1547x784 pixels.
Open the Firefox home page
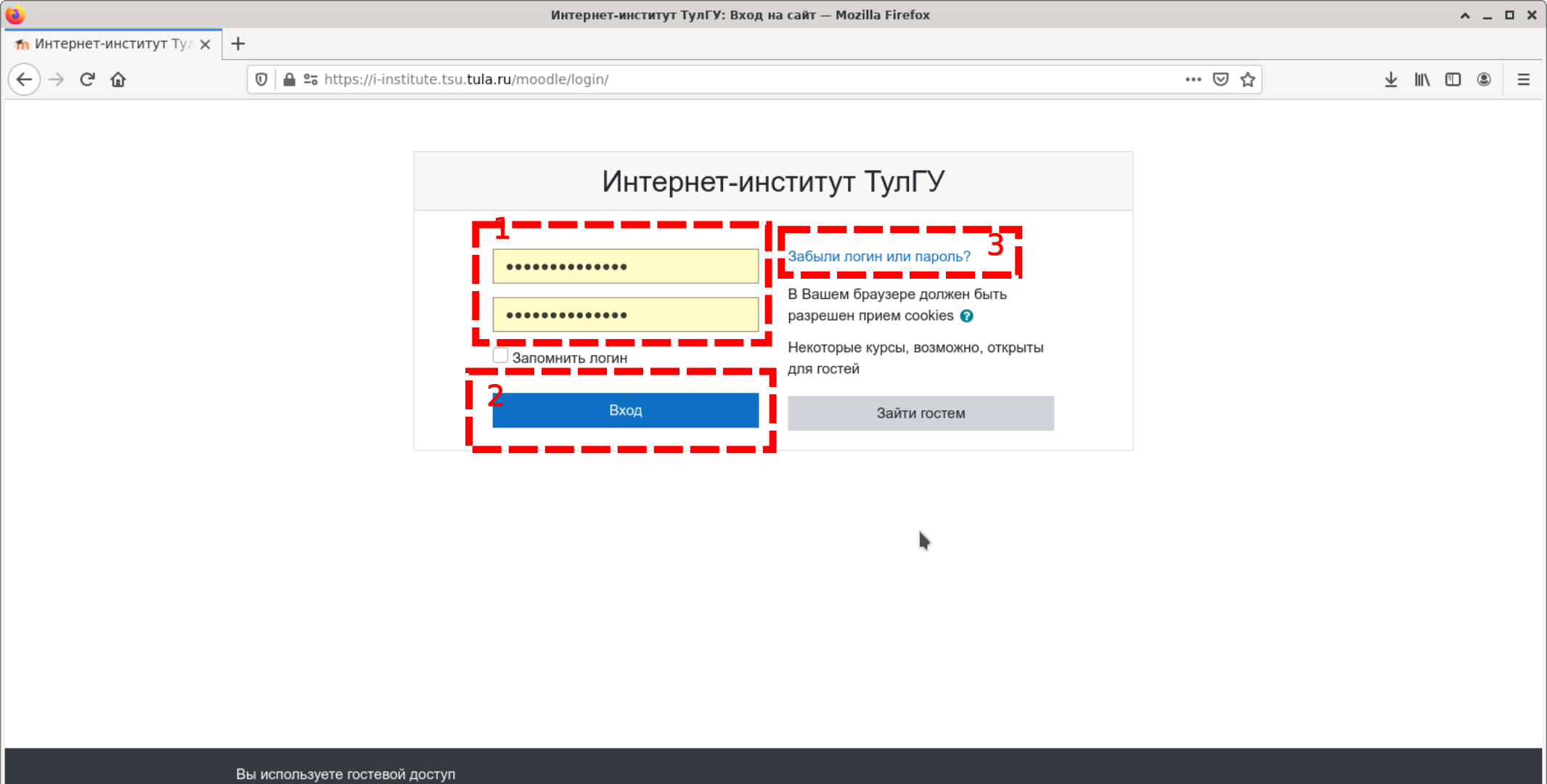pyautogui.click(x=118, y=80)
